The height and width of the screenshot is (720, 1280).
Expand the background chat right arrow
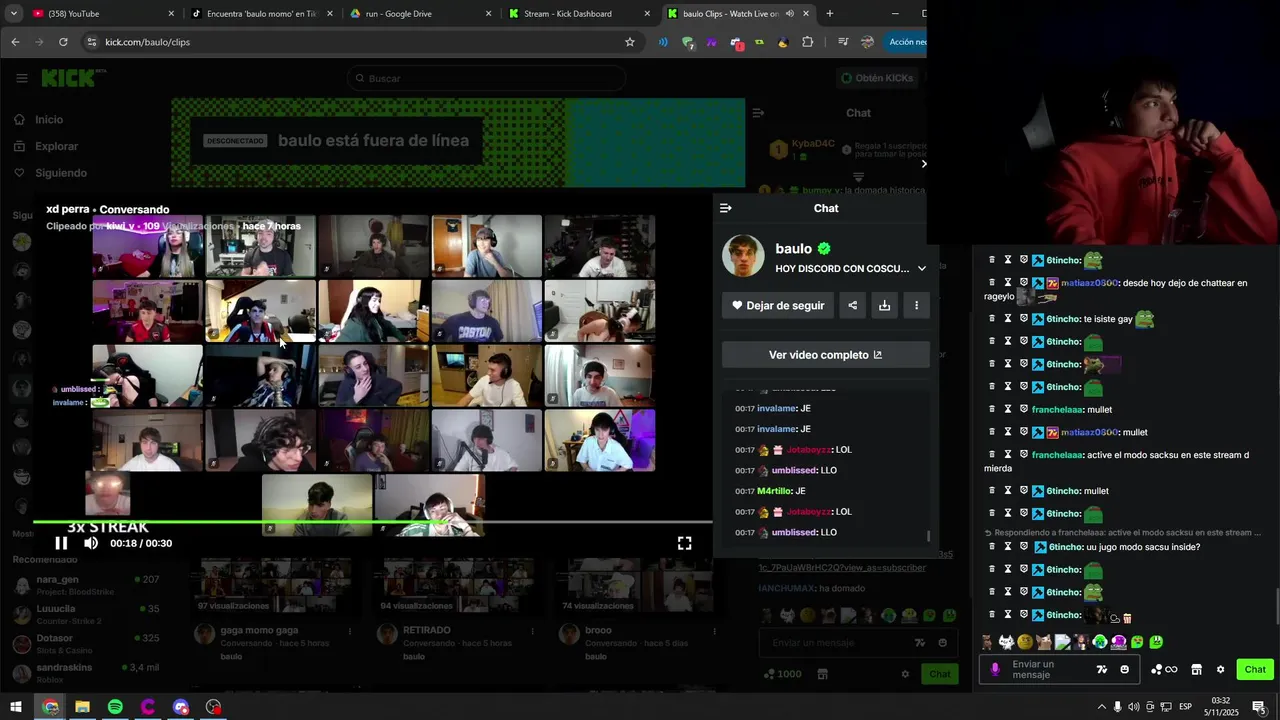click(923, 164)
